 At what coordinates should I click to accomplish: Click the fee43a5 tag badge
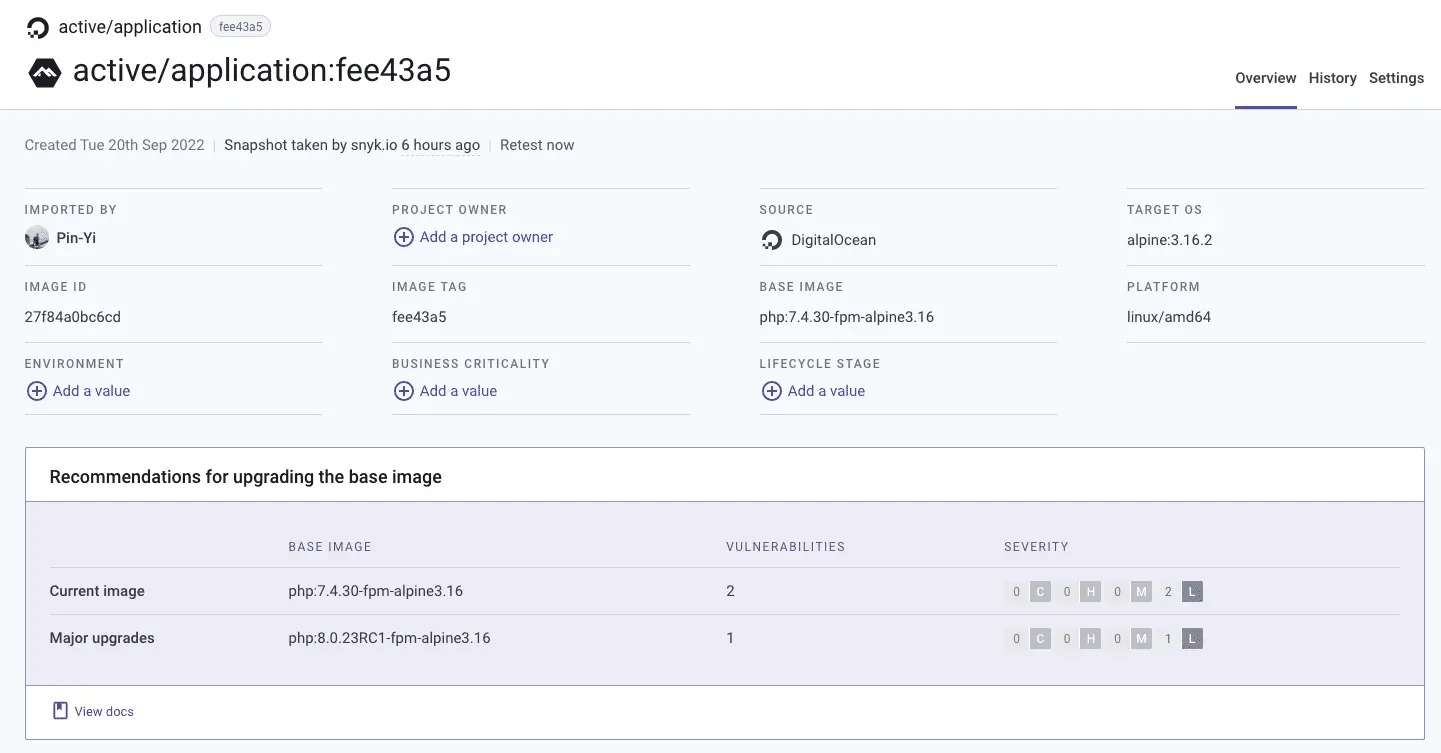click(x=240, y=27)
